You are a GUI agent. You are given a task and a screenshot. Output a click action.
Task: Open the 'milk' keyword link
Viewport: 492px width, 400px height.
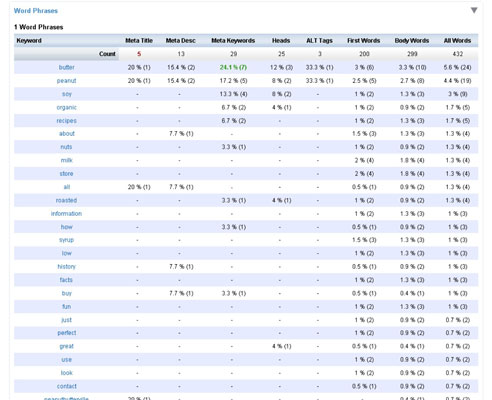[x=67, y=160]
